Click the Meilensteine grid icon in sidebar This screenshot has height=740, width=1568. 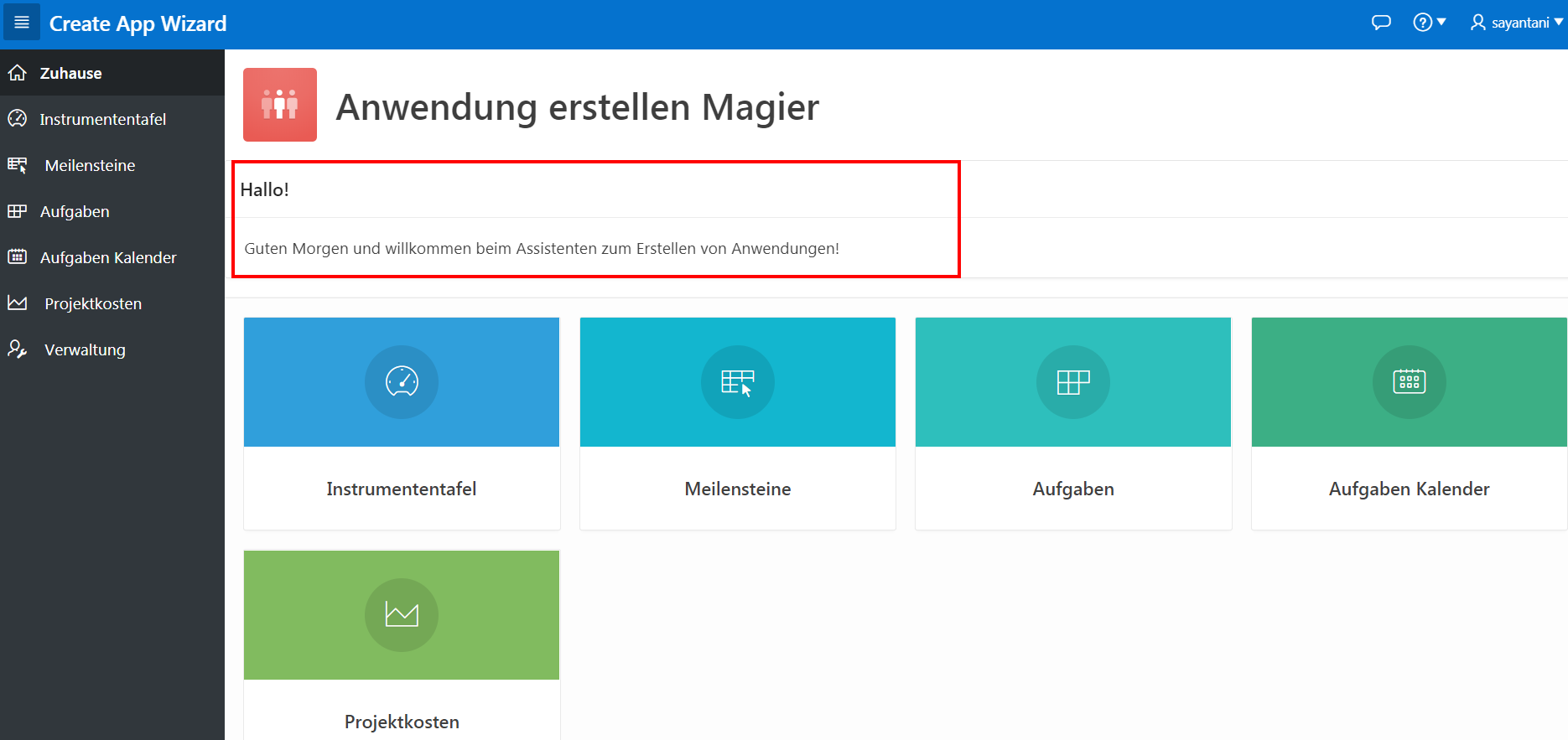click(18, 165)
